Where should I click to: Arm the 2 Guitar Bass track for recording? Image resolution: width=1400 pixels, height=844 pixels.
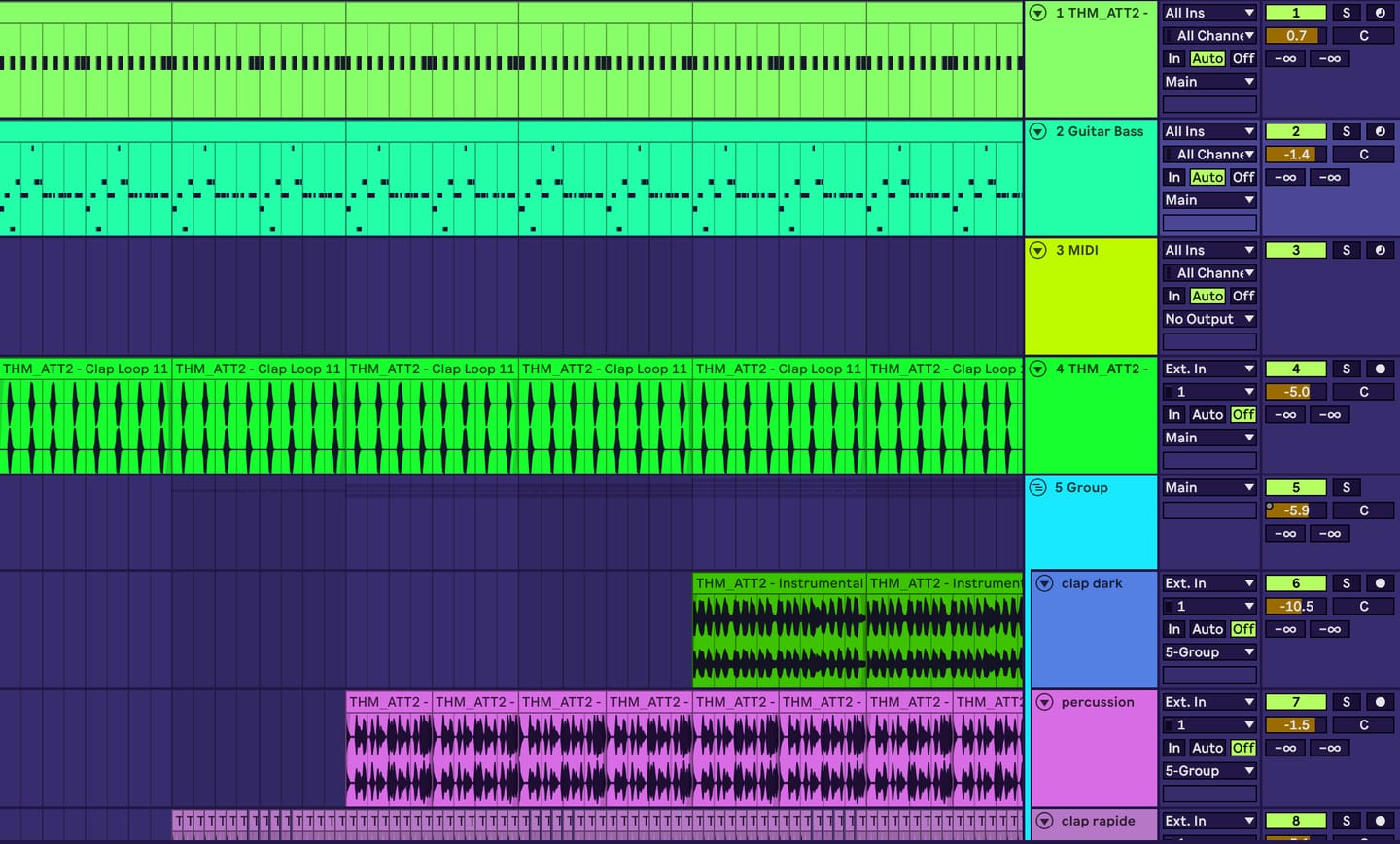[1380, 131]
